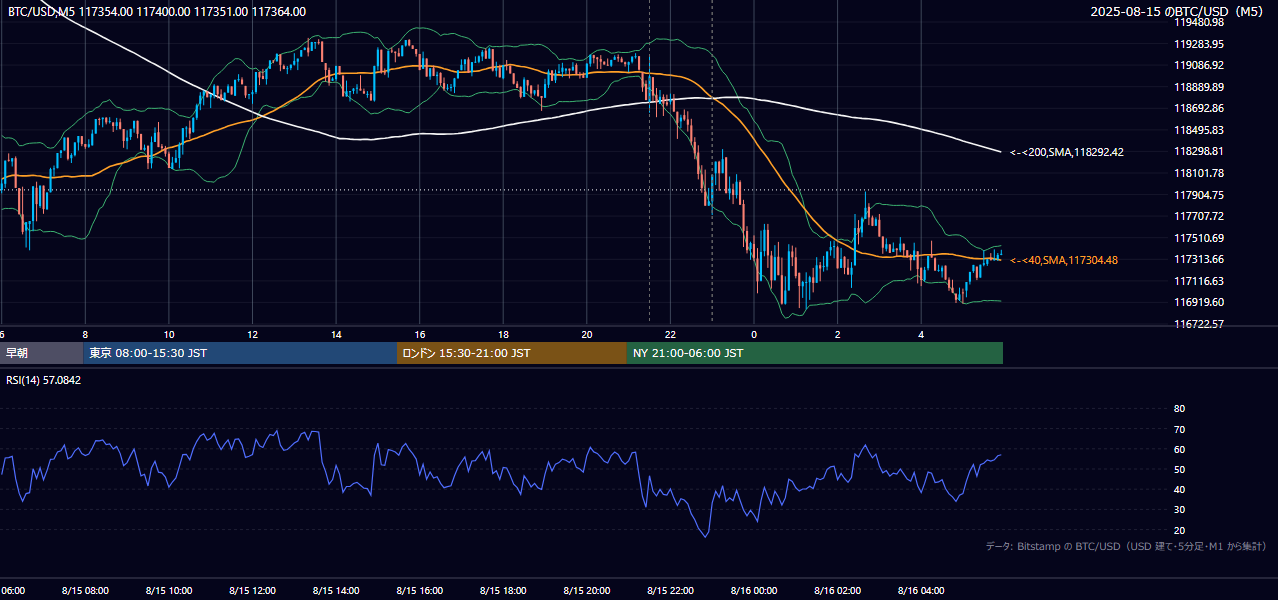Screen dimensions: 1278x600
Task: Click price axis label 119086.92
Action: point(1199,65)
